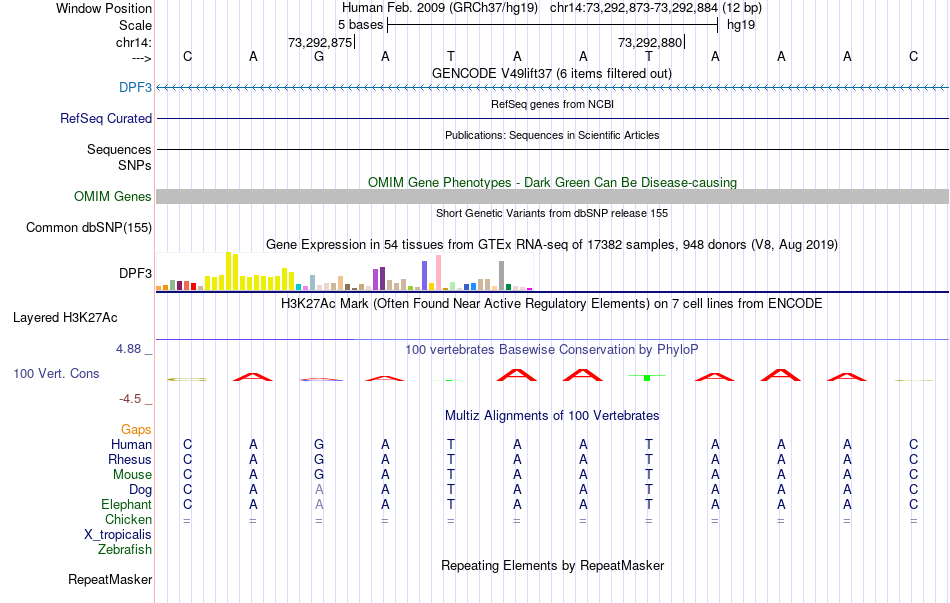Viewport: 950px width, 603px height.
Task: Open the RefSeq Curated track label
Action: click(106, 118)
